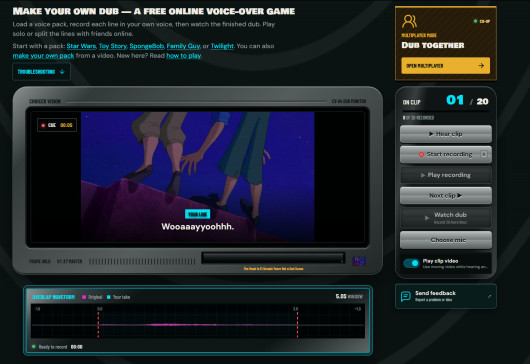
Task: Click the progress bar under the video
Action: click(273, 258)
